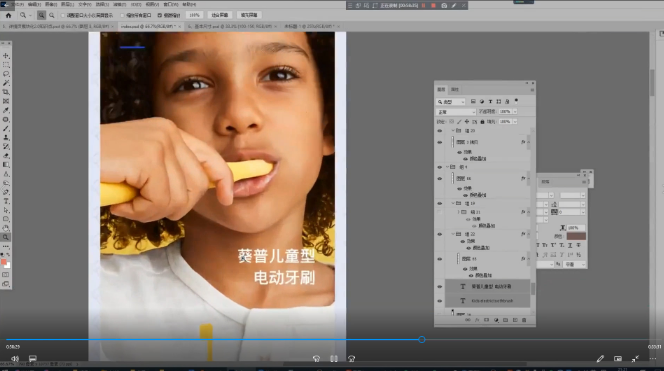Enable the resize windows to fit checkbox
The image size is (664, 371).
tap(63, 15)
